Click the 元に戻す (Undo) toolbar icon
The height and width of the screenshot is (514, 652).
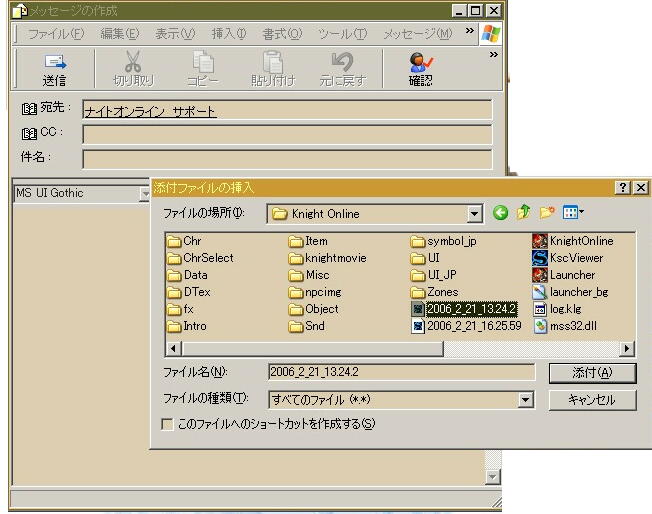(343, 62)
